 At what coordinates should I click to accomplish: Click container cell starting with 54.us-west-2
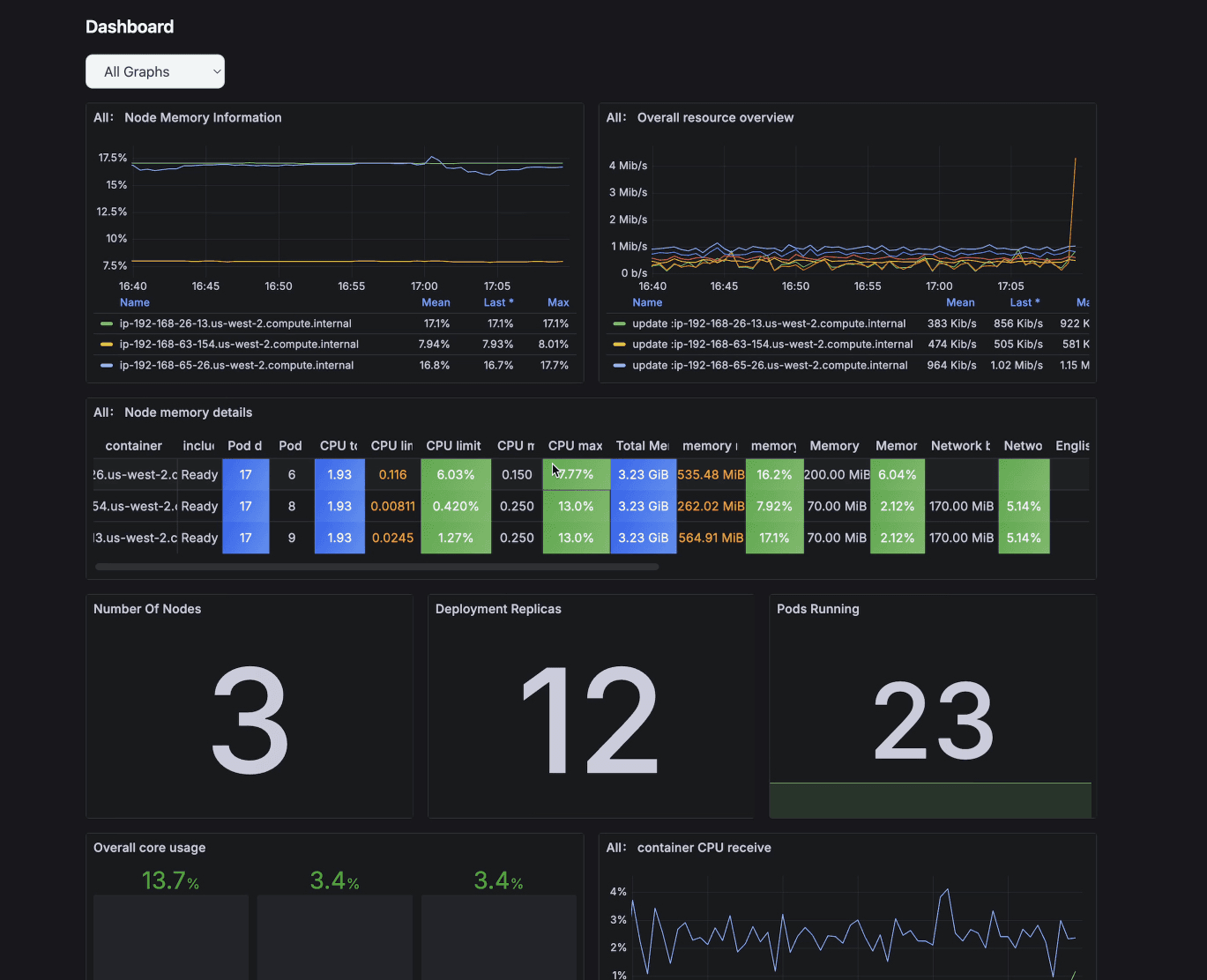(135, 506)
